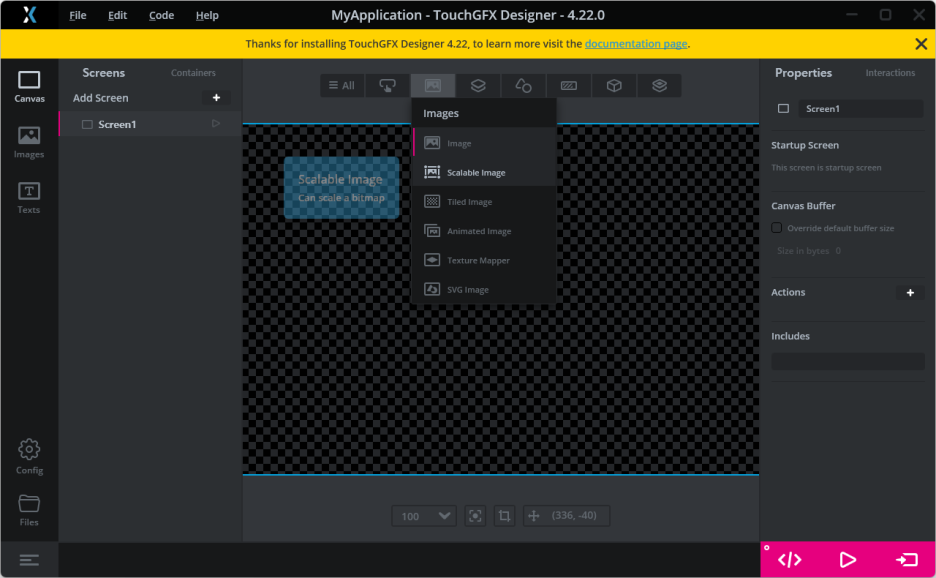Add an Animated Image widget
The width and height of the screenshot is (936, 578).
(484, 230)
